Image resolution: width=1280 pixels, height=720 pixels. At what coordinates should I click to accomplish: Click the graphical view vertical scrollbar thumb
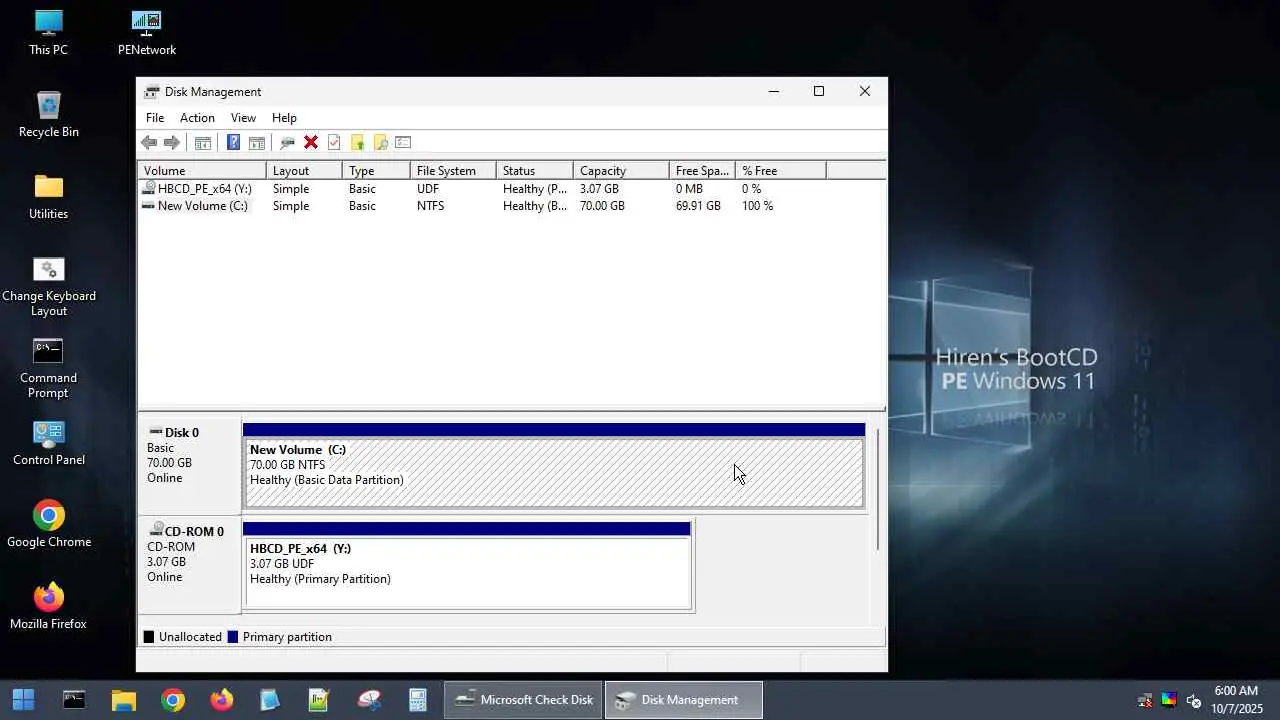pyautogui.click(x=878, y=489)
